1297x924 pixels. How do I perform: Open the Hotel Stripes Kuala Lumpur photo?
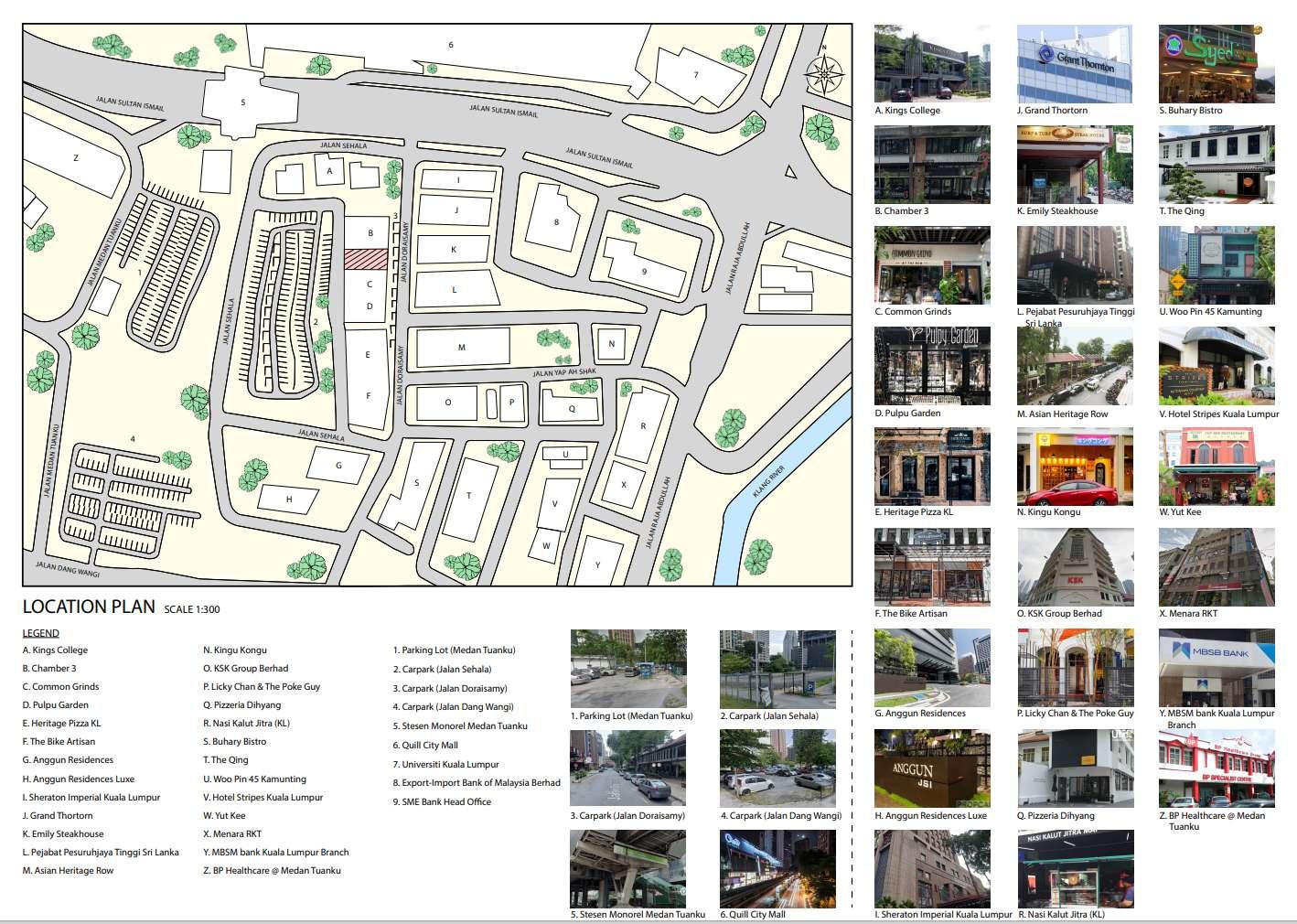tap(1217, 366)
